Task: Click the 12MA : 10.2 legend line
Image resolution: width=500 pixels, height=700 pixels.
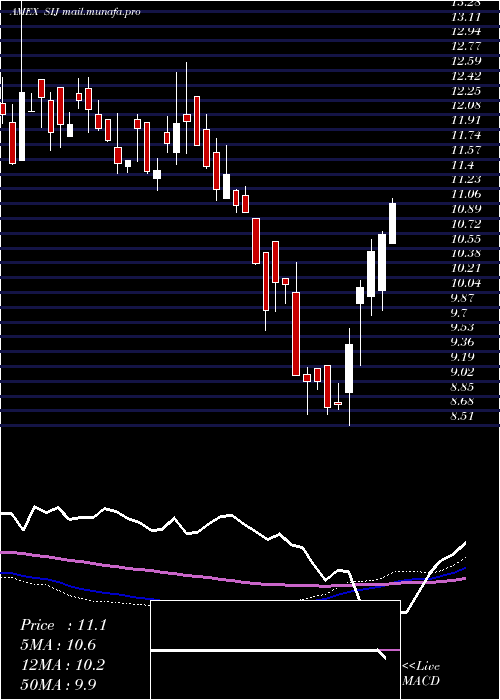Action: click(x=63, y=665)
